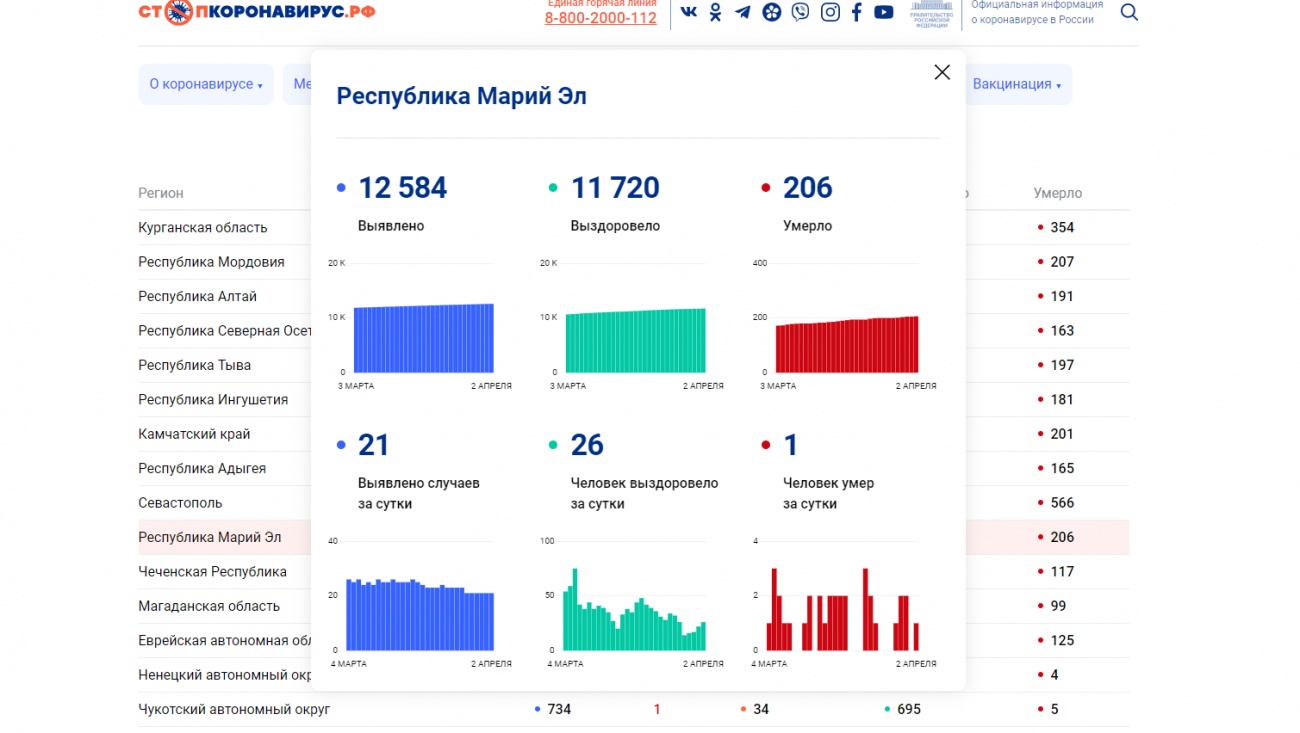Open the YouTube icon in header
Image resolution: width=1300 pixels, height=733 pixels.
tap(884, 12)
